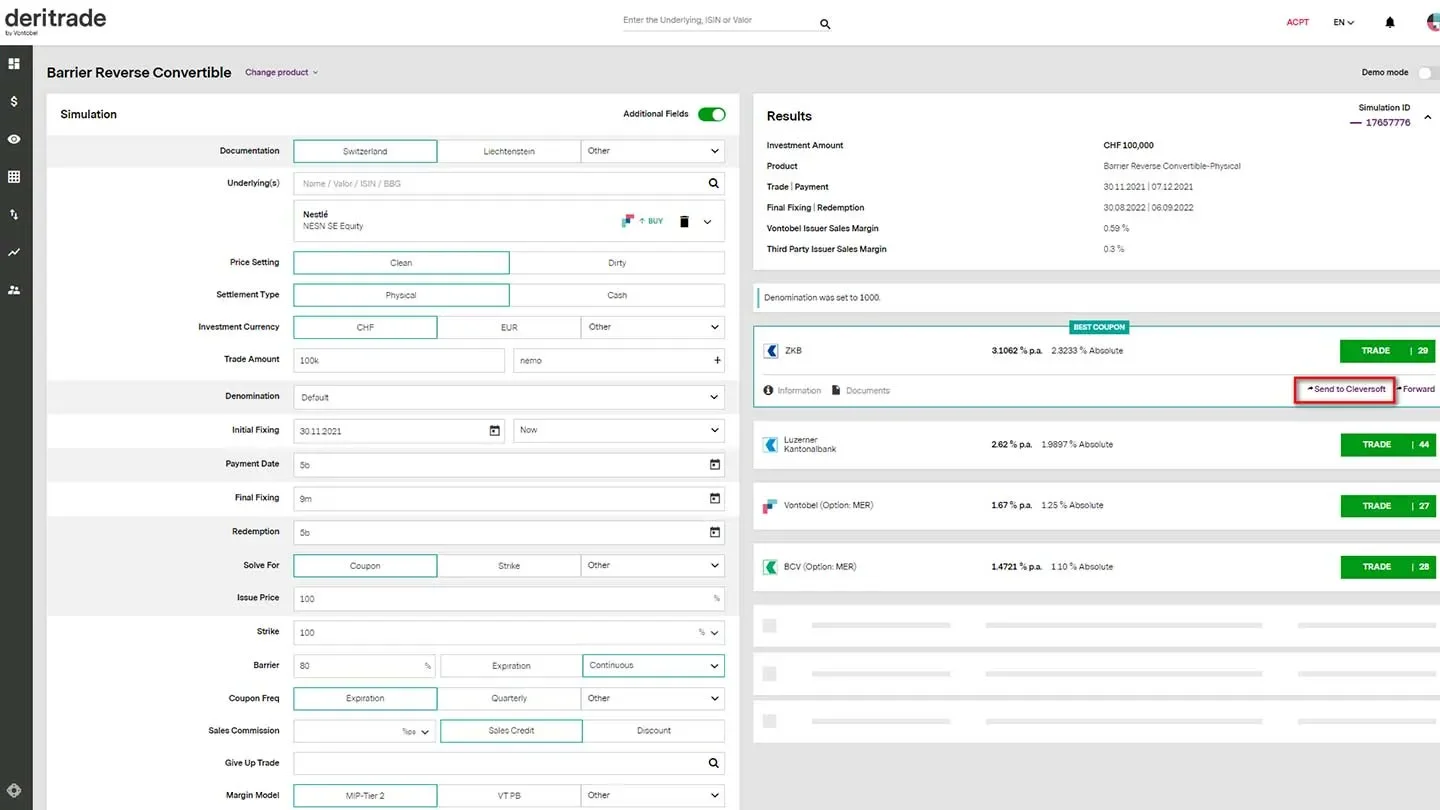This screenshot has width=1440, height=810.
Task: Click the Issue Price 100 field
Action: pos(509,599)
